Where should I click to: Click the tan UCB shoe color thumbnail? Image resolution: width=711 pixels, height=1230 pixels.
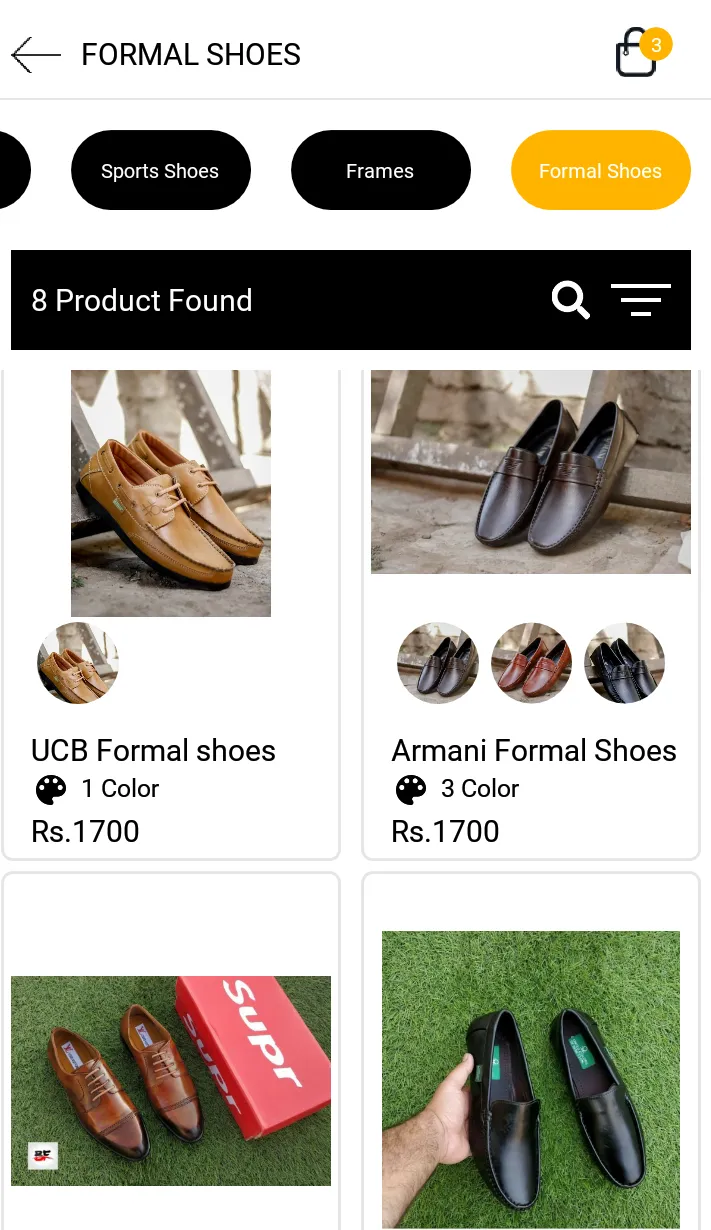(x=78, y=663)
